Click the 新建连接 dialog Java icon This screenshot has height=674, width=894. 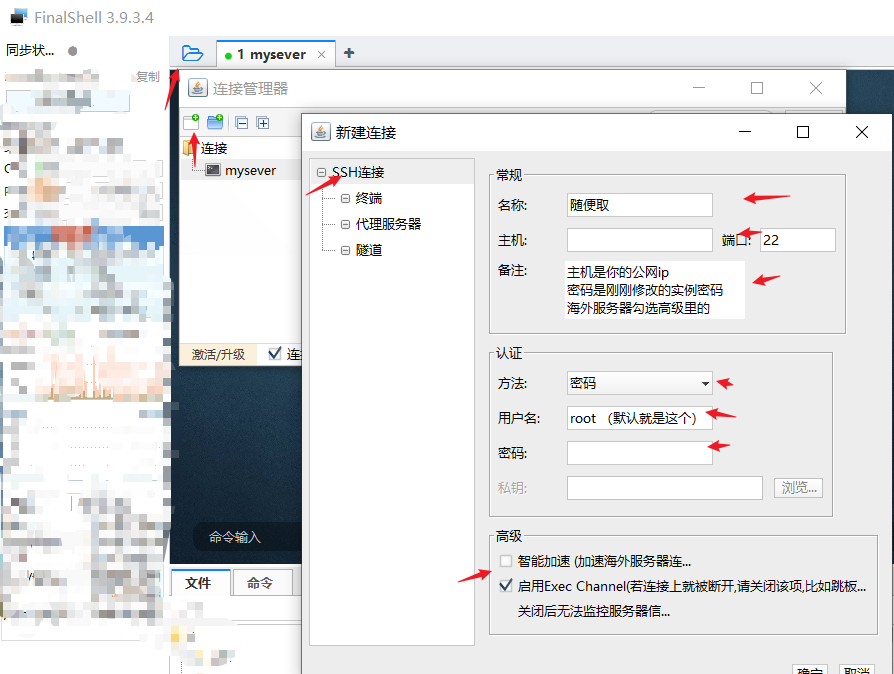click(x=321, y=132)
